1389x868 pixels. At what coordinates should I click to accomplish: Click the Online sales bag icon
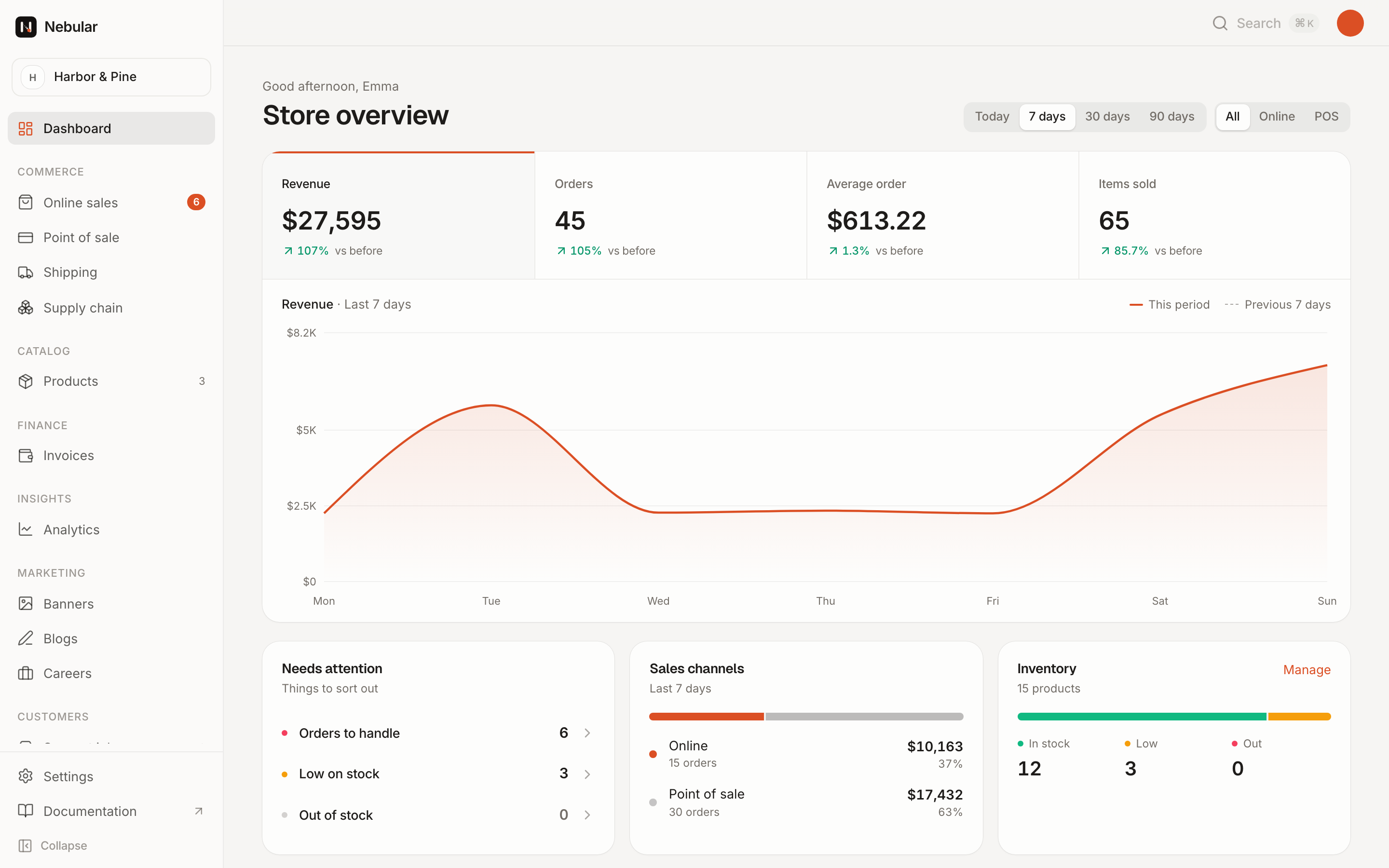pyautogui.click(x=25, y=203)
